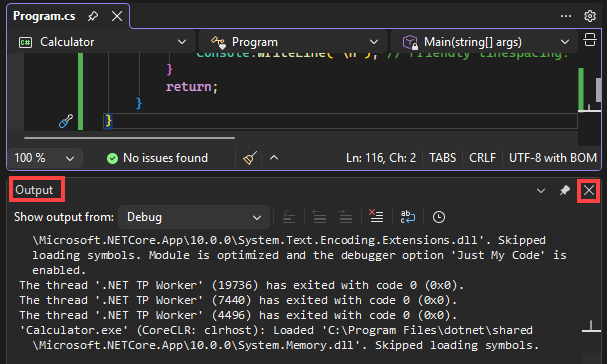The height and width of the screenshot is (364, 607).
Task: Click the CRLF line ending setting
Action: pyautogui.click(x=482, y=158)
